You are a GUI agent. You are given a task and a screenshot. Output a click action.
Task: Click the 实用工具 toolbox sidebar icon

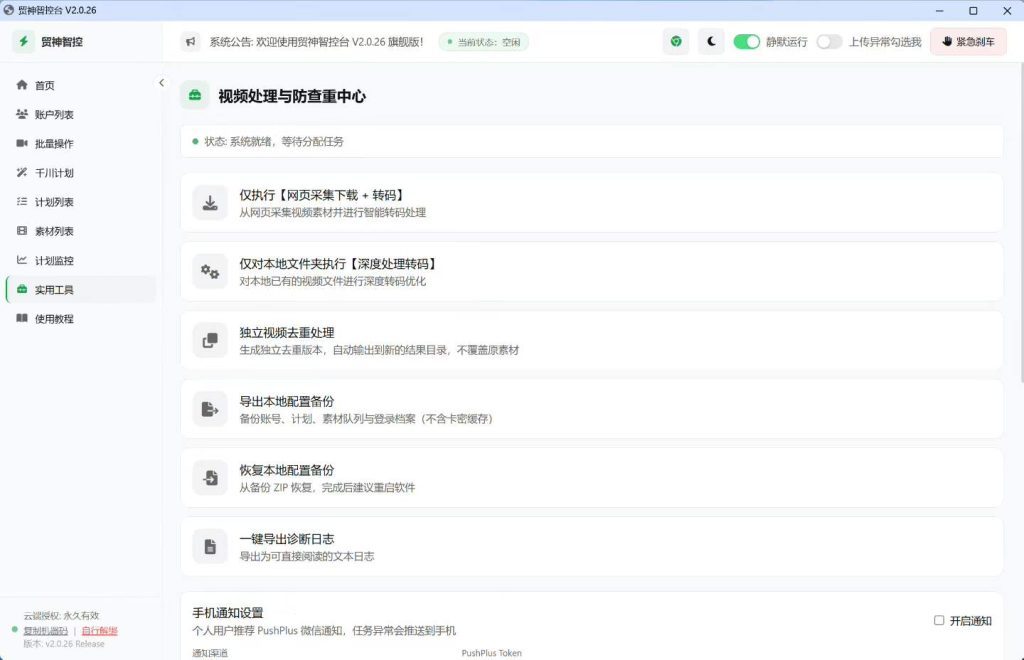22,289
